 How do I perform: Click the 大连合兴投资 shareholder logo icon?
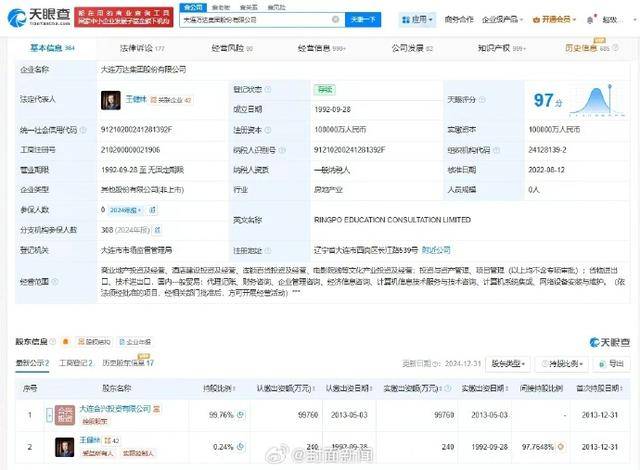pos(64,413)
